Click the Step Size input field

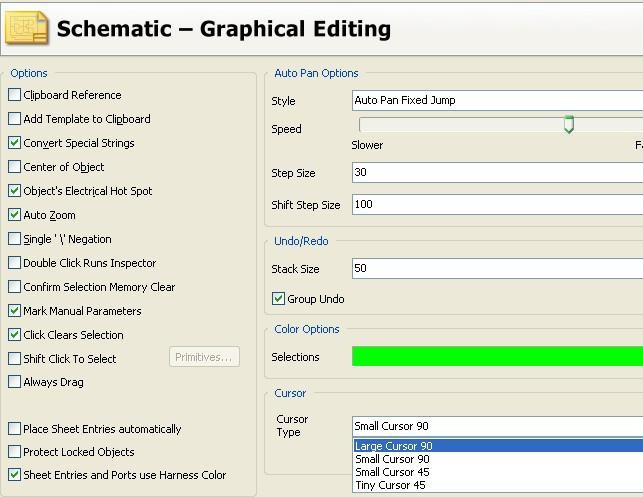(497, 173)
